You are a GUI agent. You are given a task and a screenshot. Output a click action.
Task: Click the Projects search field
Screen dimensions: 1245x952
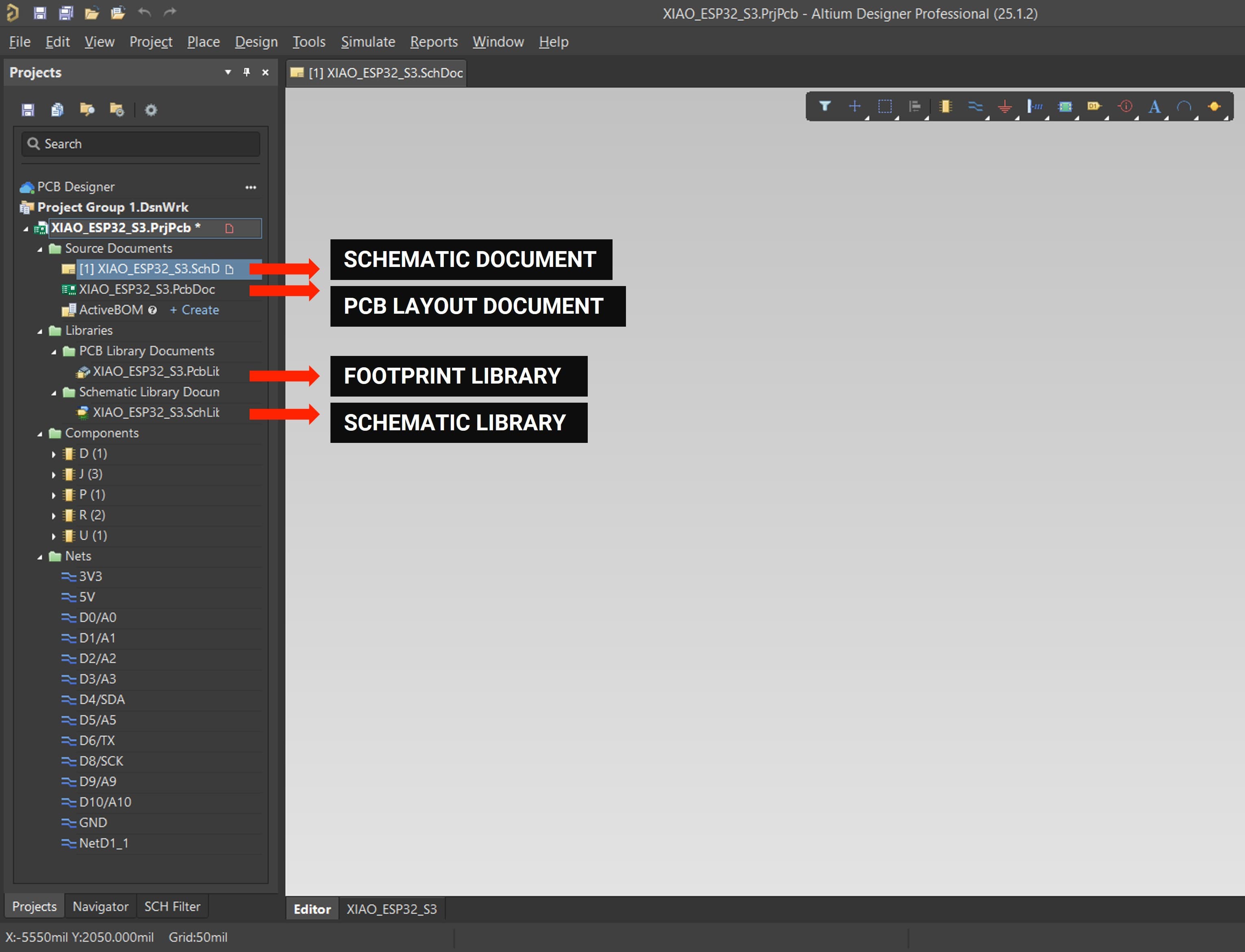pyautogui.click(x=142, y=144)
